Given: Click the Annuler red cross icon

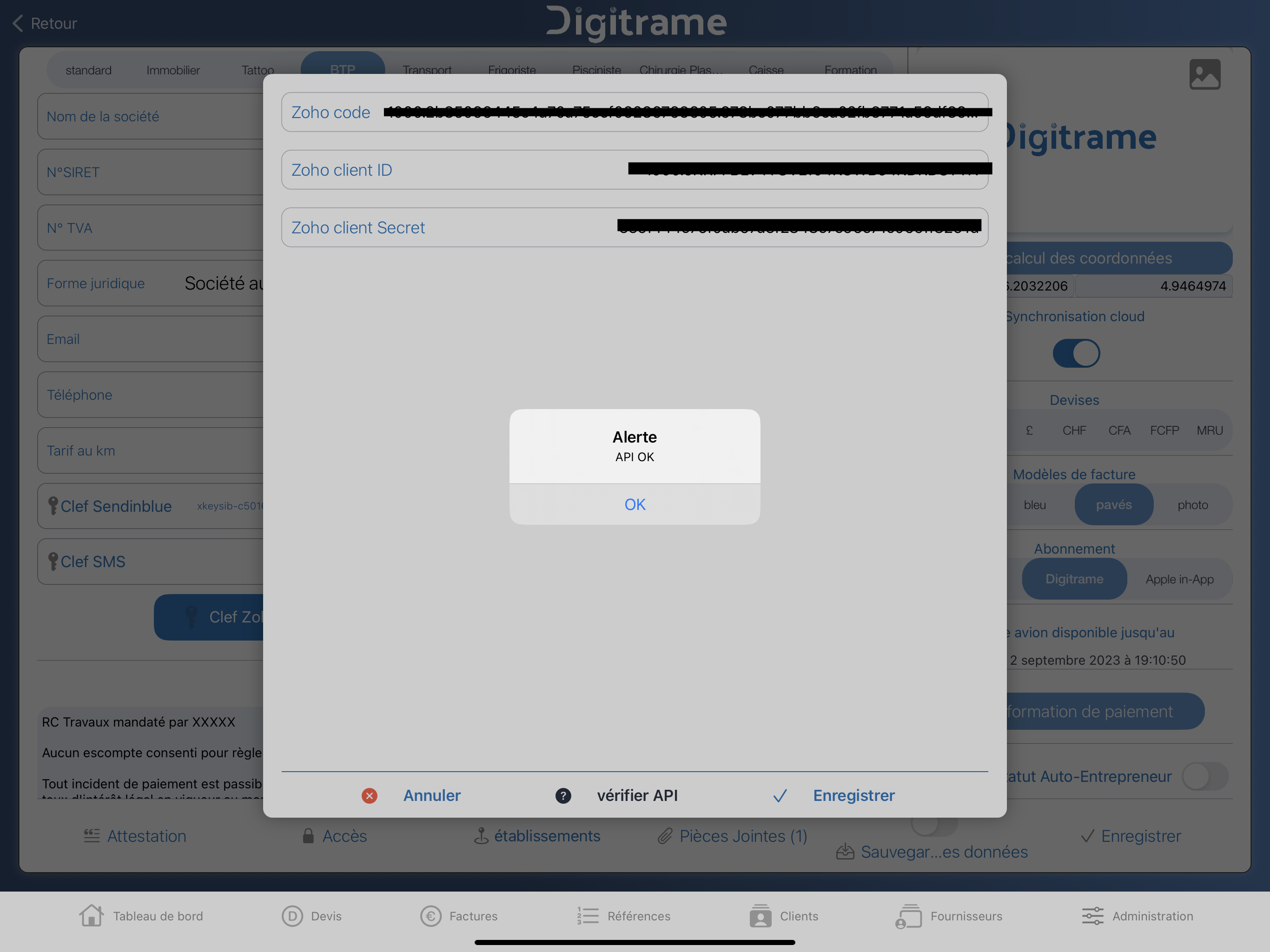Looking at the screenshot, I should (369, 795).
